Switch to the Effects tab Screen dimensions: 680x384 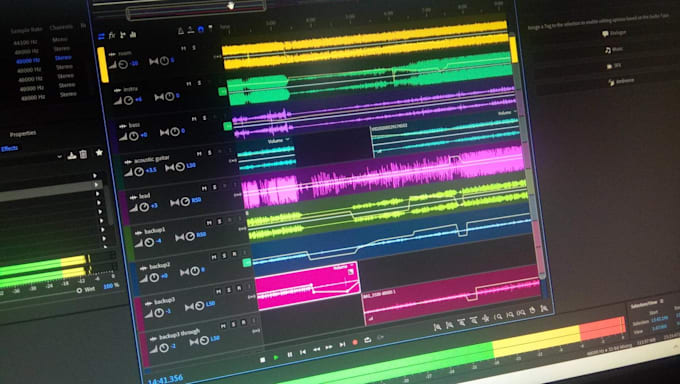9,149
